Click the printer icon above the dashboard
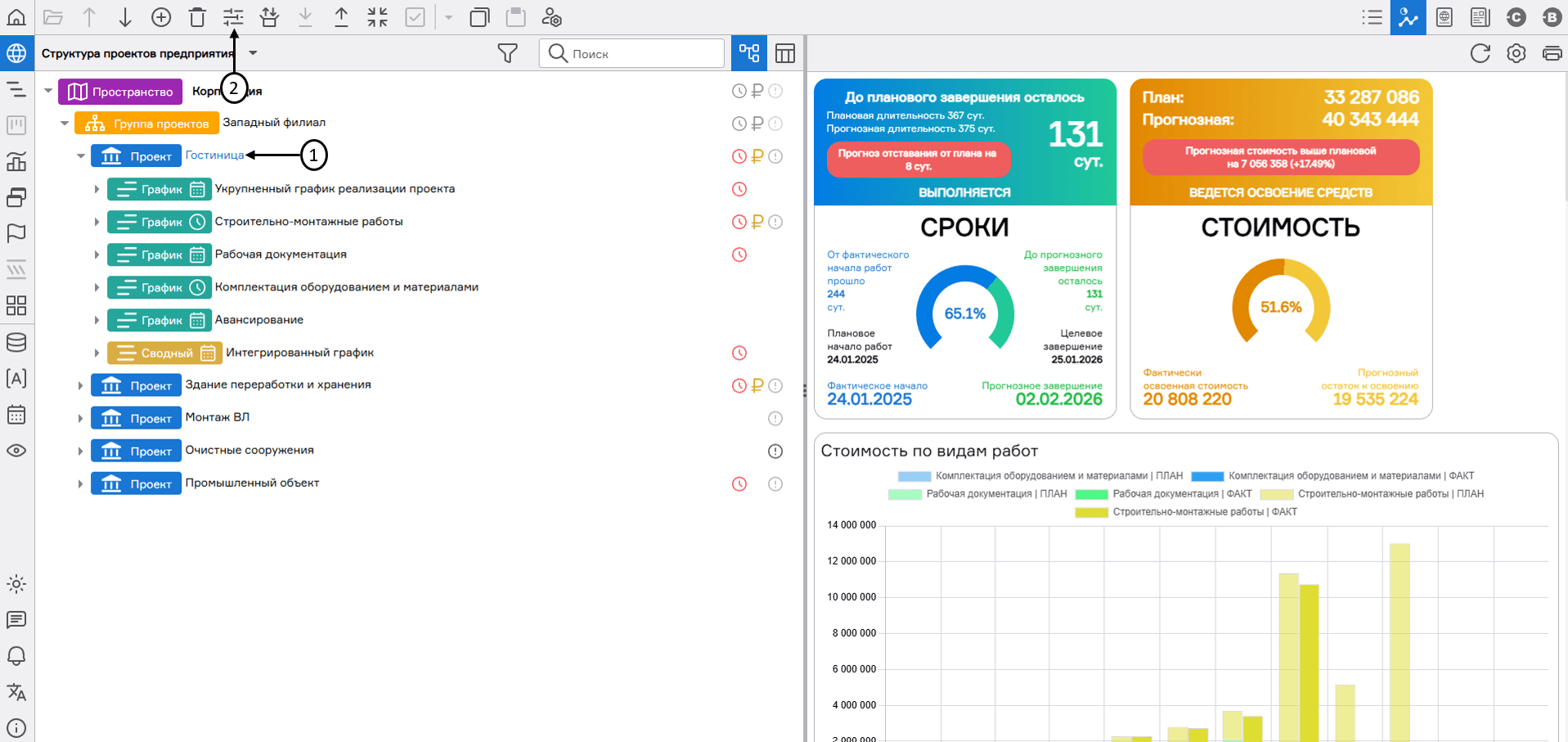This screenshot has width=1568, height=742. point(1552,53)
